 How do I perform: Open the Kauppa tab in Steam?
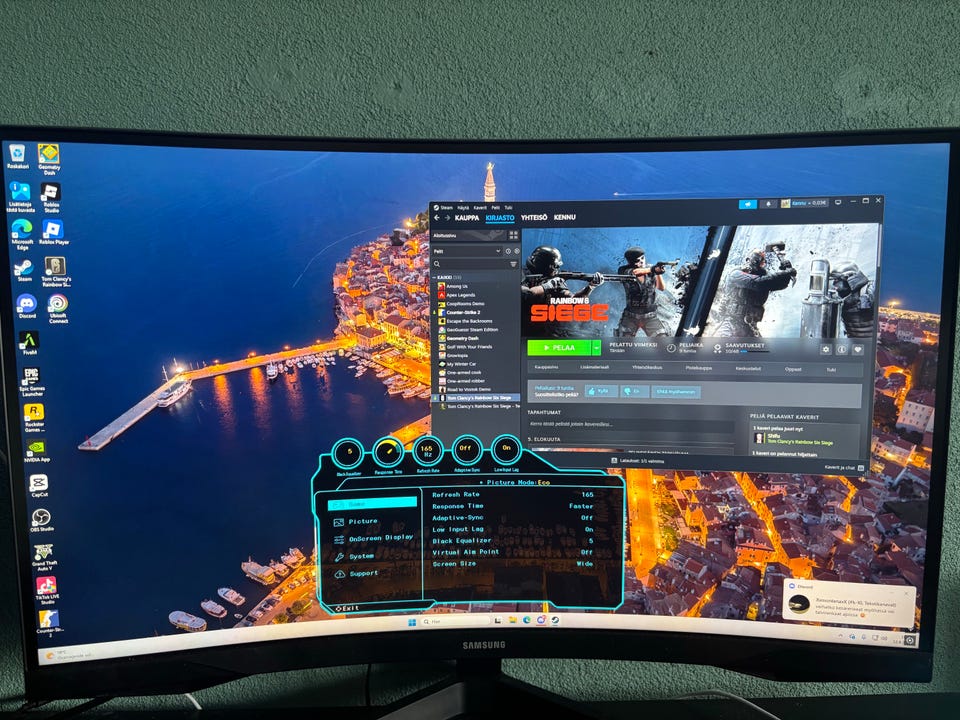tap(467, 217)
